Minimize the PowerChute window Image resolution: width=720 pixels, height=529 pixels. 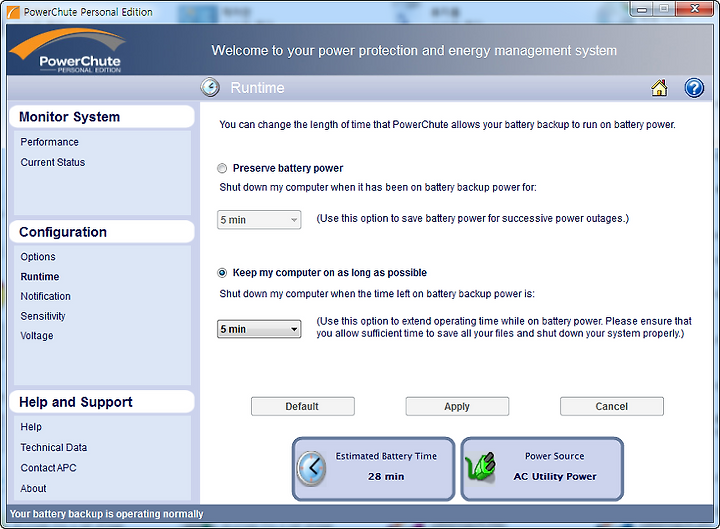(x=642, y=9)
